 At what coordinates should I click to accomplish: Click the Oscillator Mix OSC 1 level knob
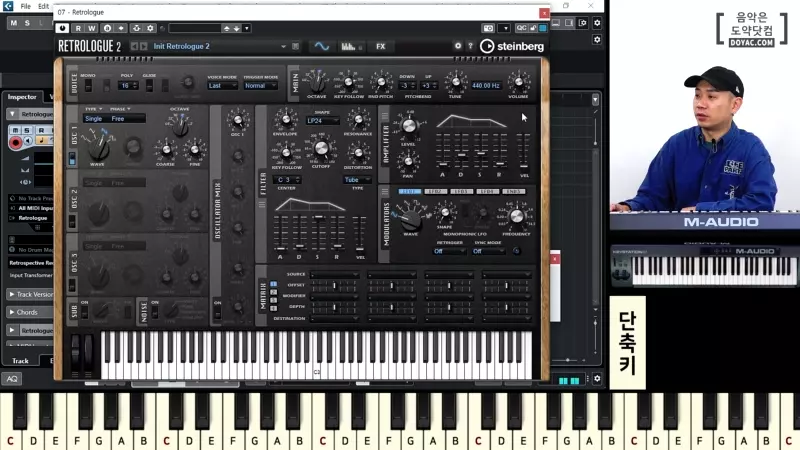(x=237, y=121)
